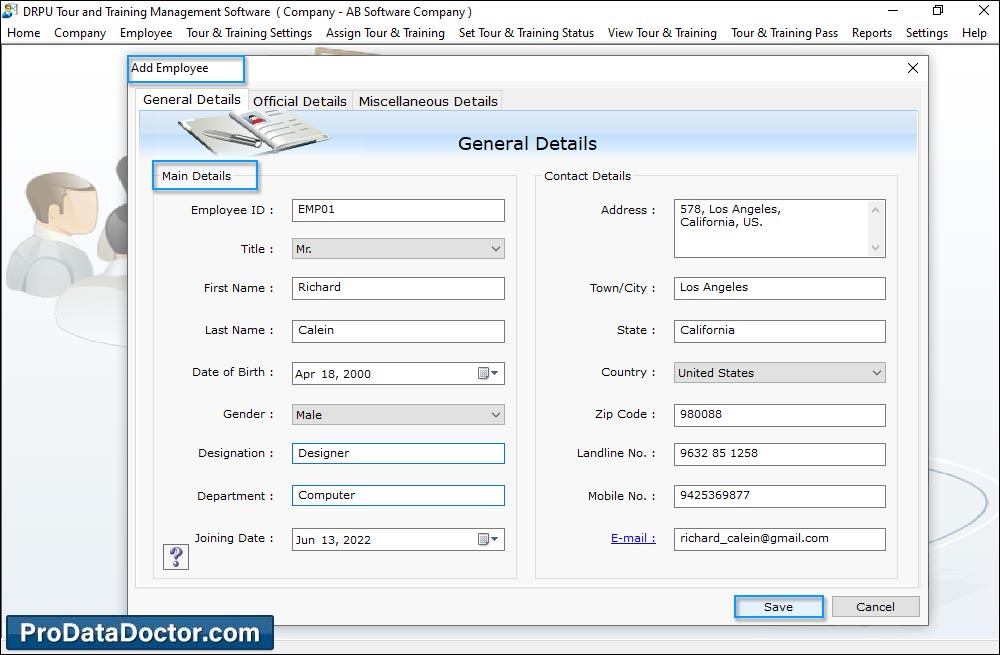Open Tour & Training Pass menu

784,33
